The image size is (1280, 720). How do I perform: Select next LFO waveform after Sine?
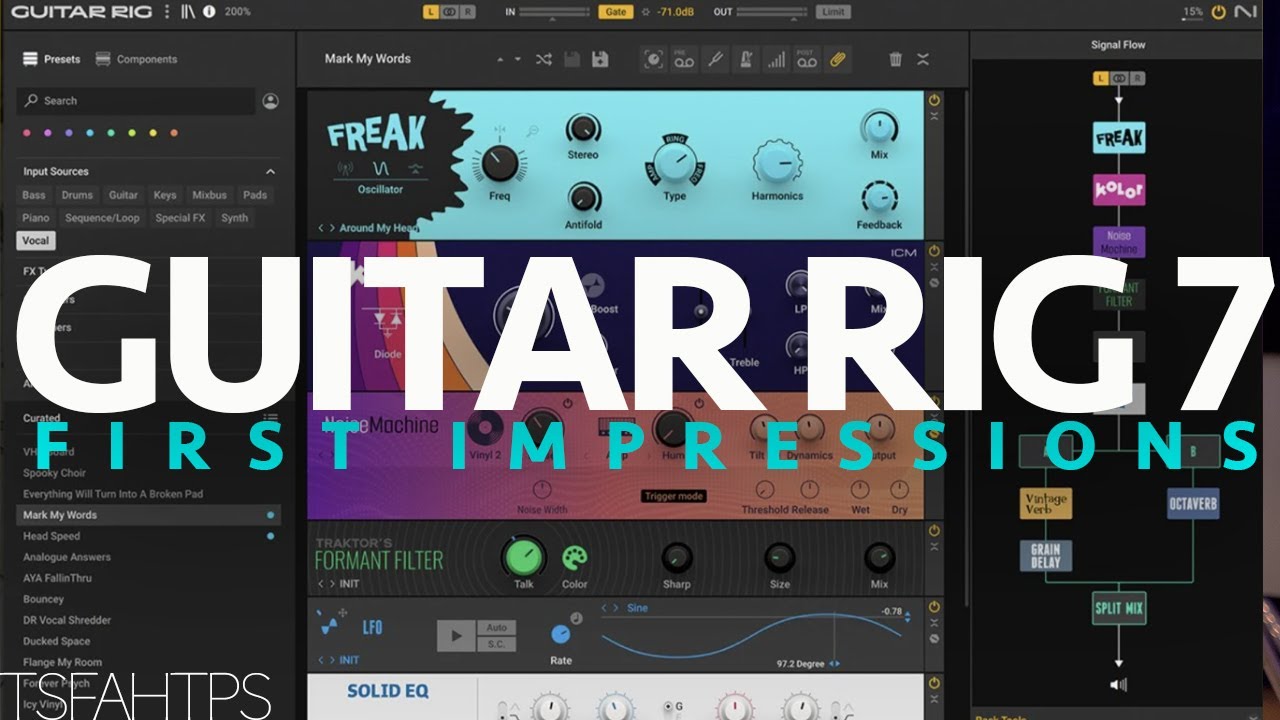[616, 608]
